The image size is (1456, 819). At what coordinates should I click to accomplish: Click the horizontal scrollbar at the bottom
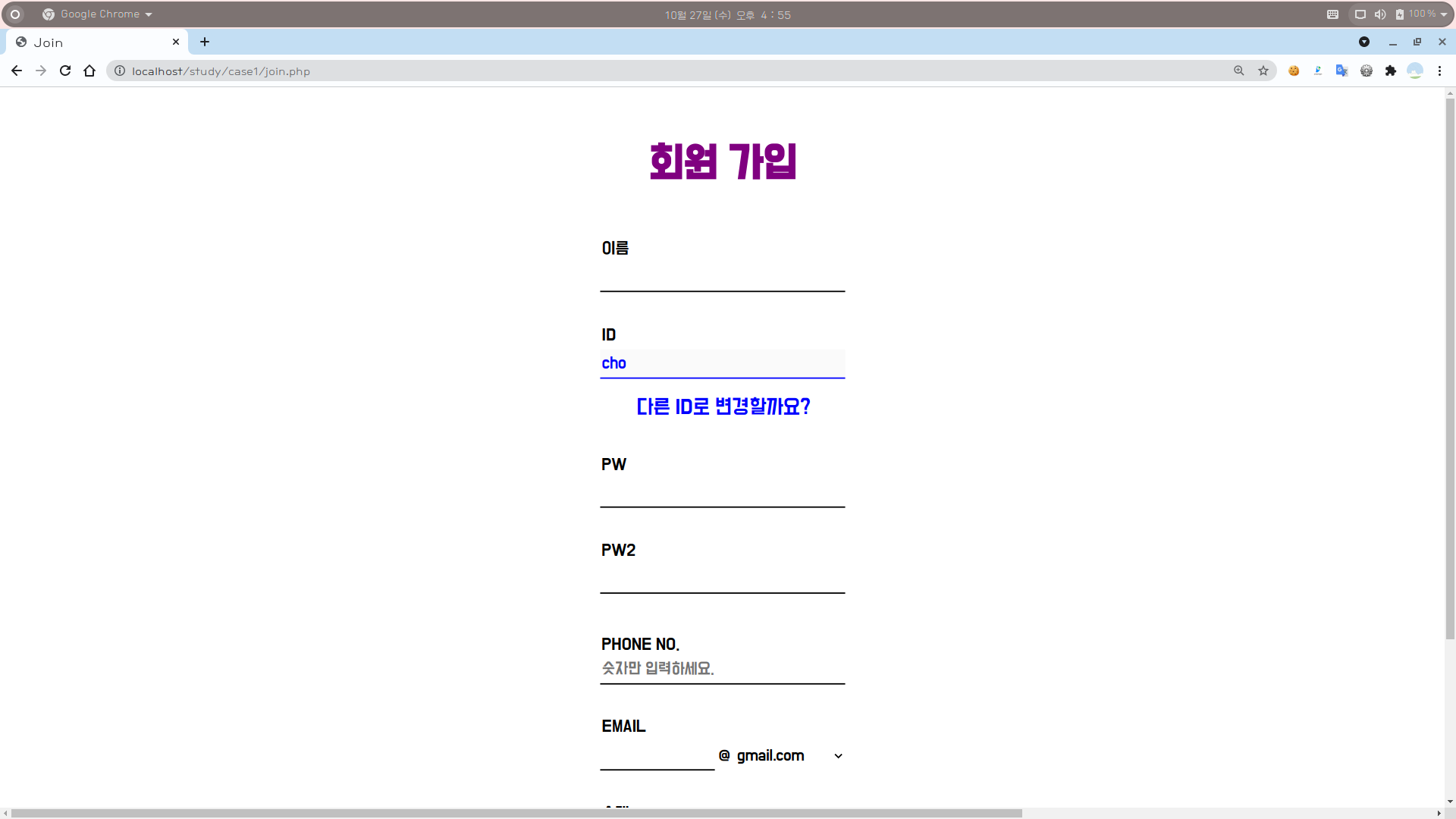516,813
